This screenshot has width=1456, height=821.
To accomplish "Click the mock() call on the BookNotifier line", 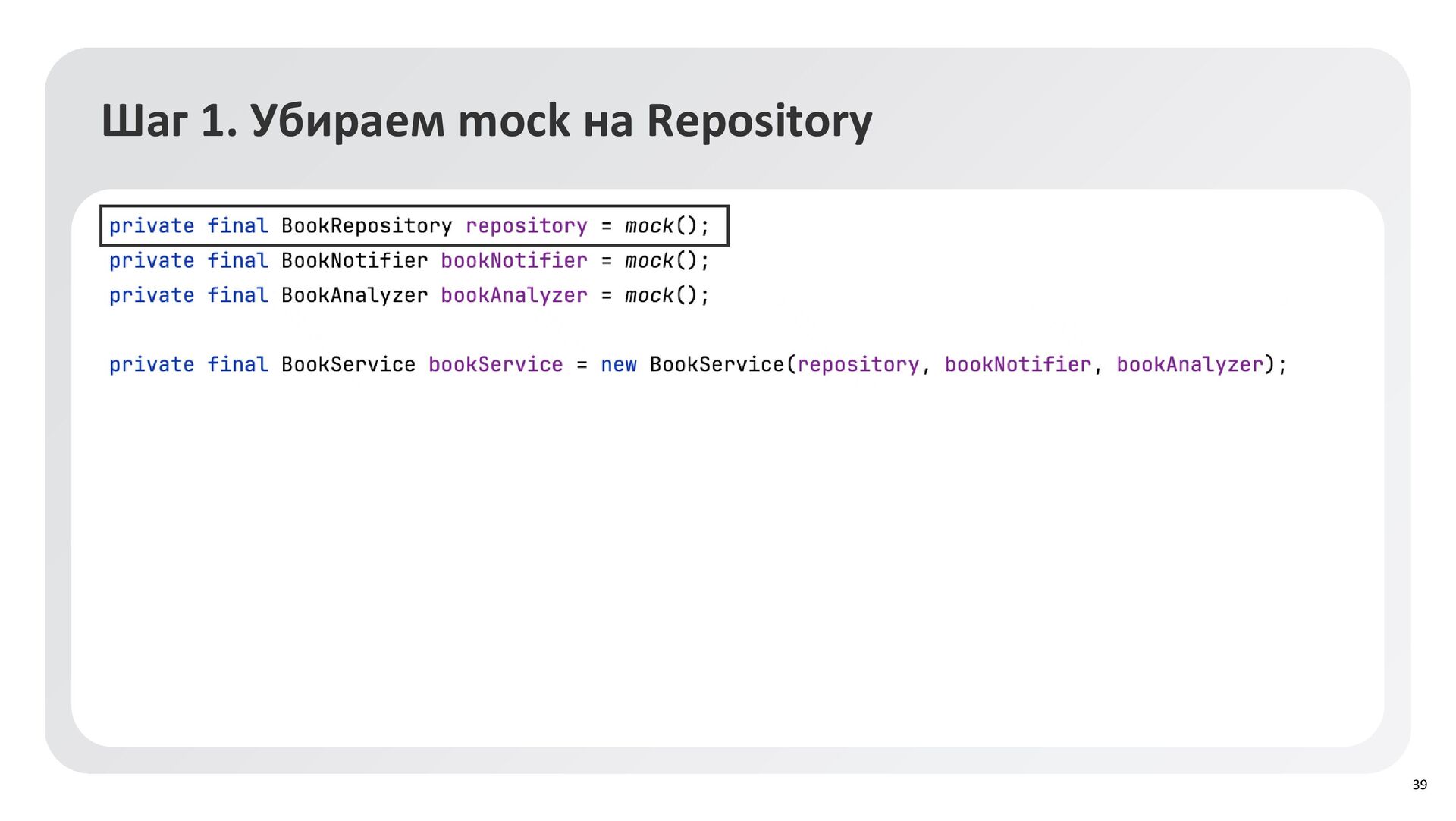I will 659,261.
